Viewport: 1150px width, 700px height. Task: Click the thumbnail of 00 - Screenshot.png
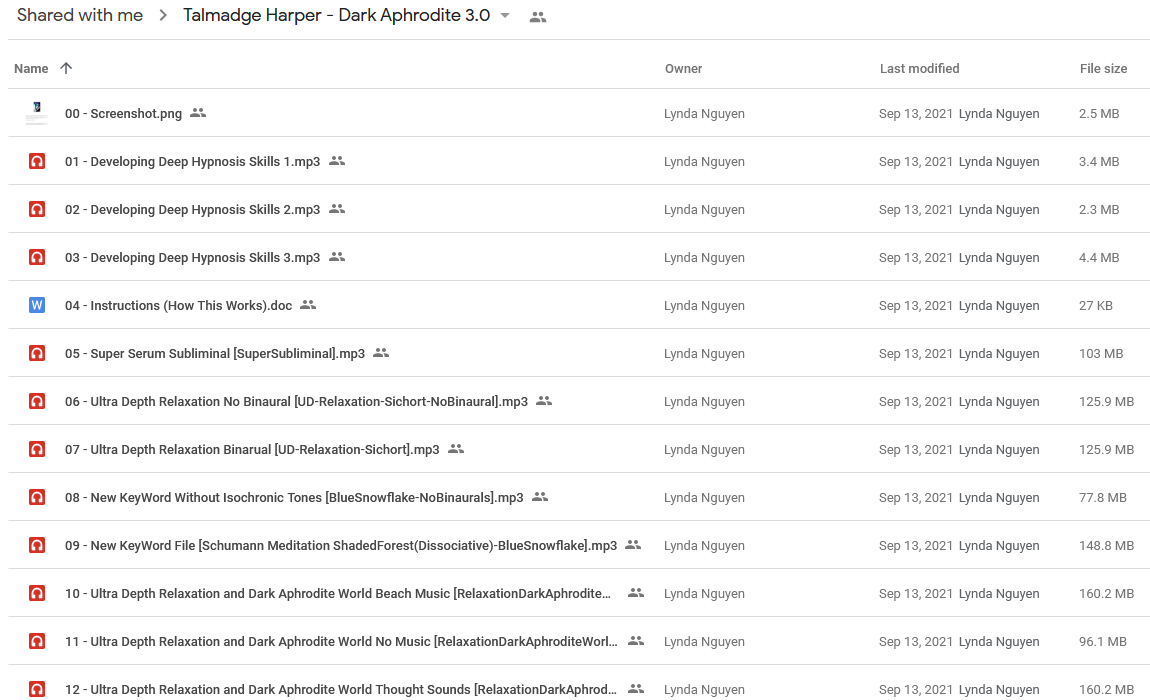point(37,113)
